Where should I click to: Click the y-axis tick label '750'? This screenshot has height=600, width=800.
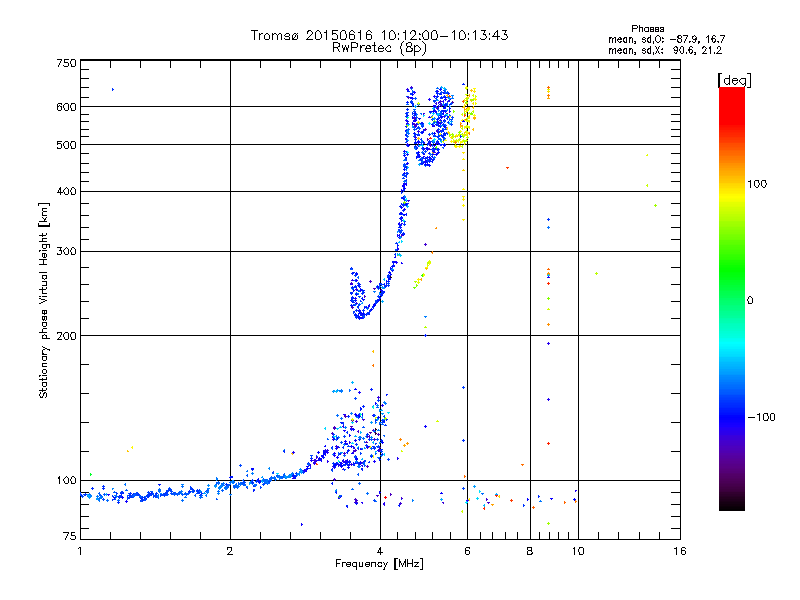pyautogui.click(x=67, y=63)
